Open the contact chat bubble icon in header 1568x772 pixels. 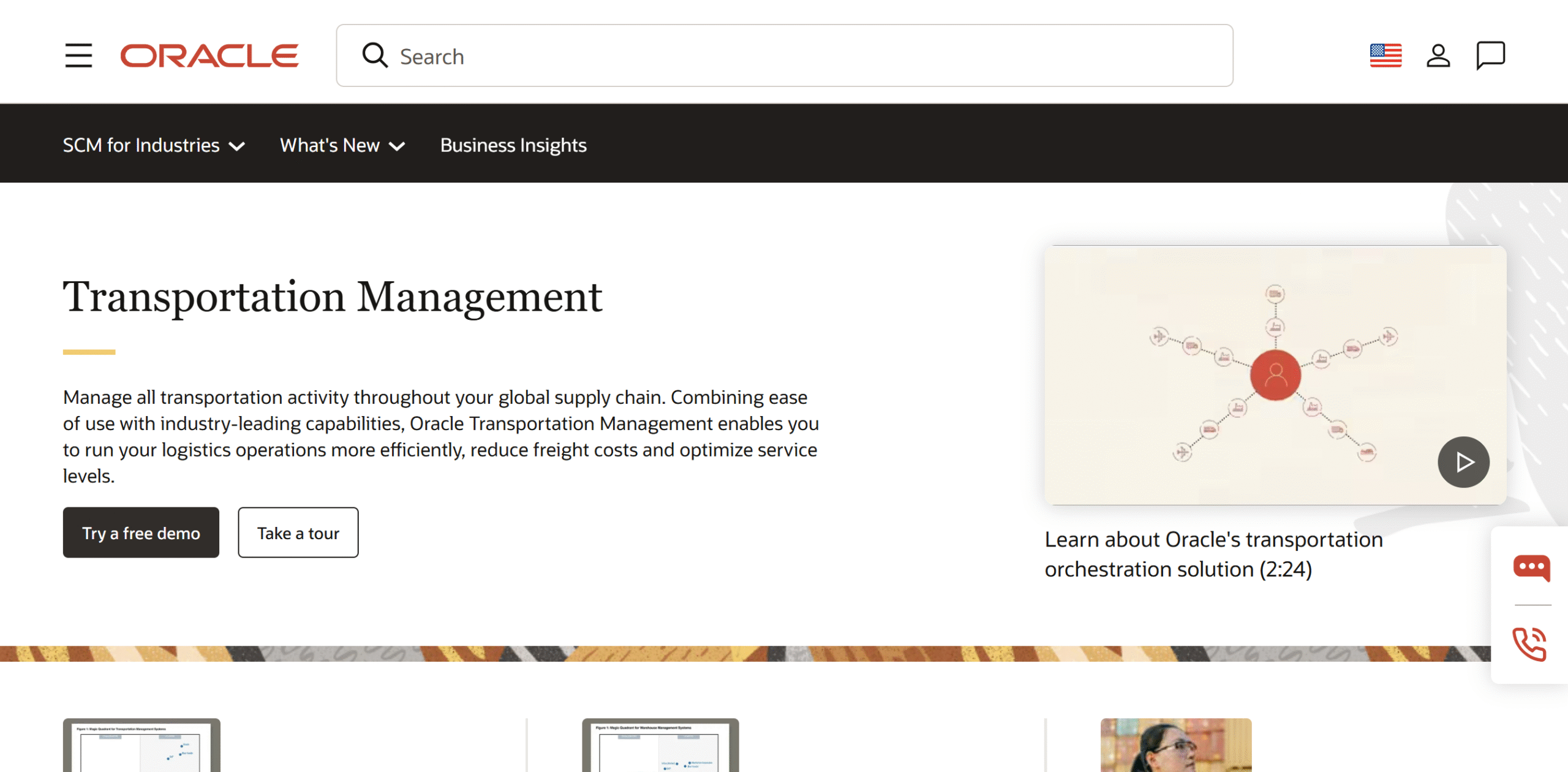click(x=1490, y=56)
